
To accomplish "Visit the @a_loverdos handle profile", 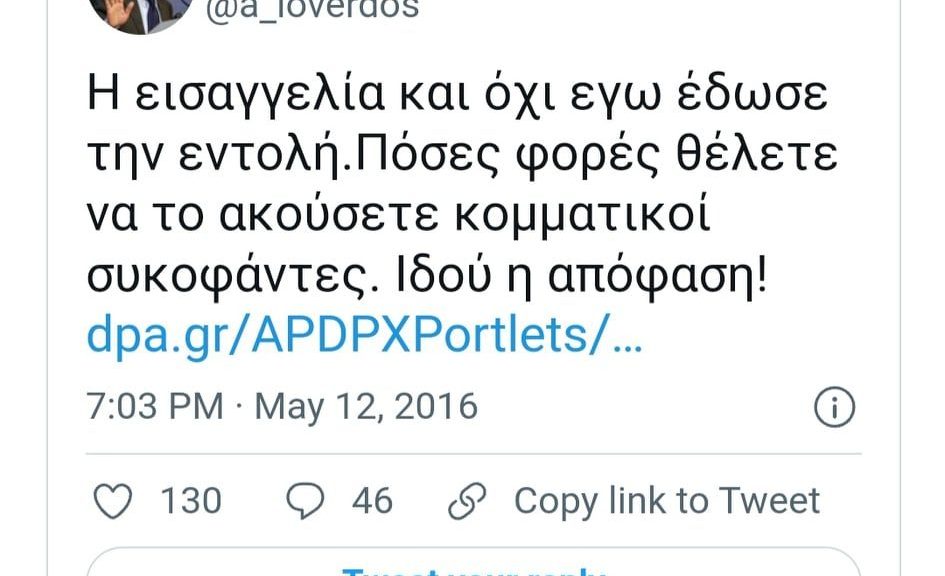I will tap(312, 9).
